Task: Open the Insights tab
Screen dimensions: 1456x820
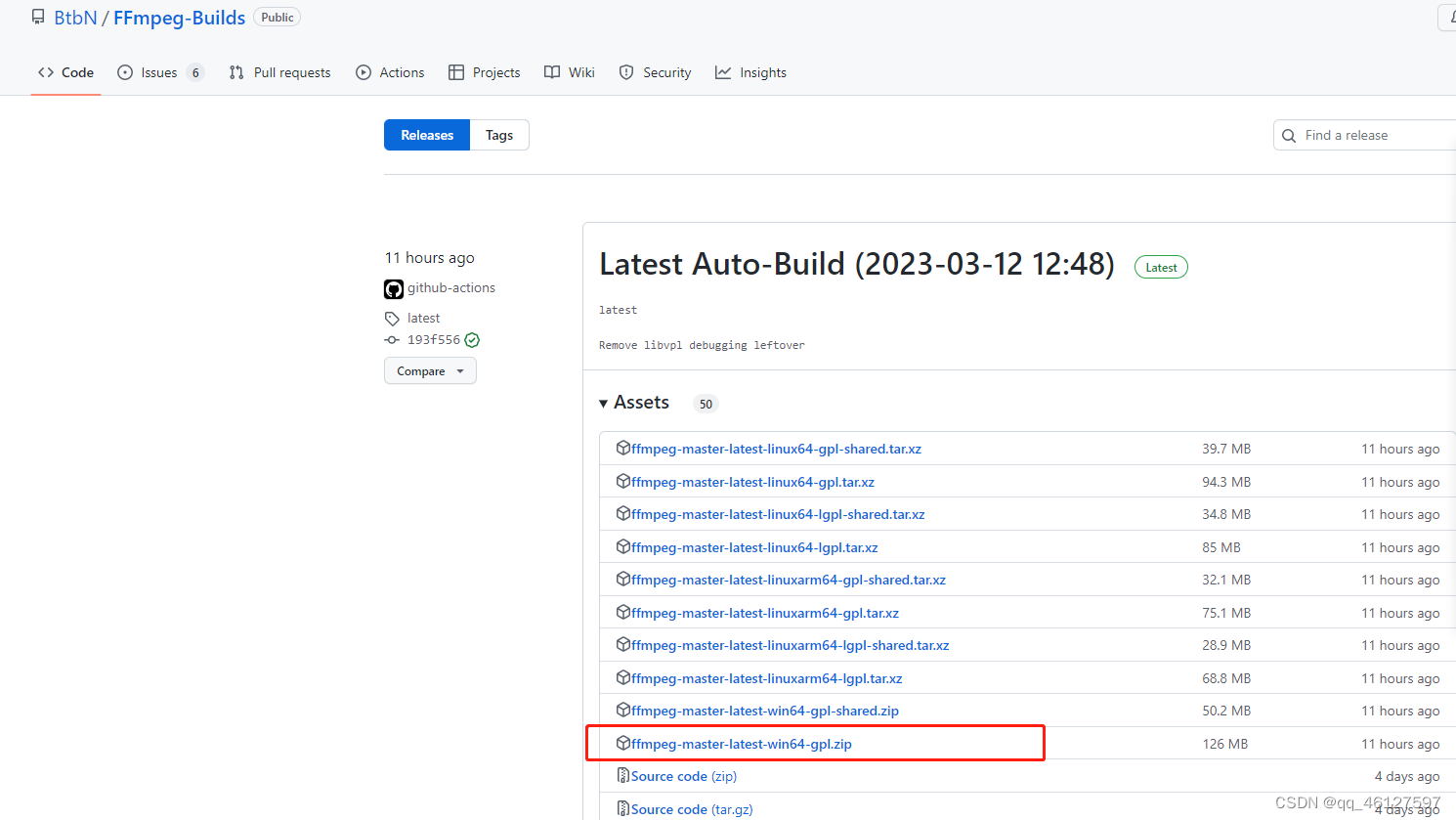Action: click(750, 72)
